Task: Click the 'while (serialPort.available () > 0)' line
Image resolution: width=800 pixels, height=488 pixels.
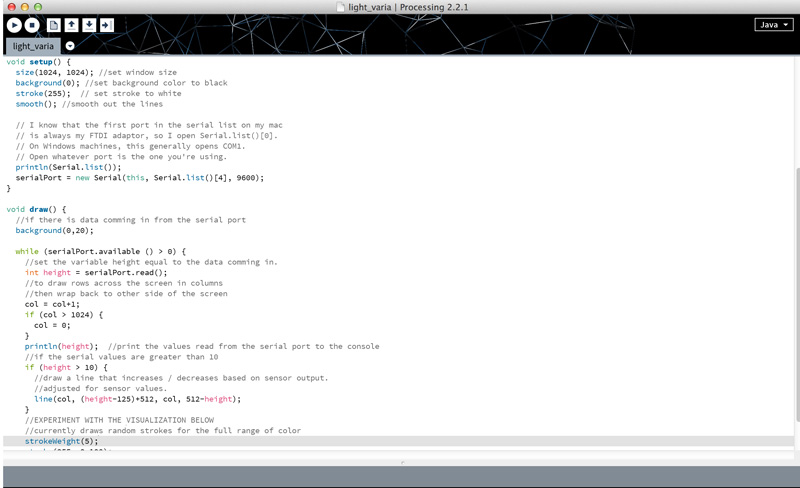Action: (x=101, y=251)
